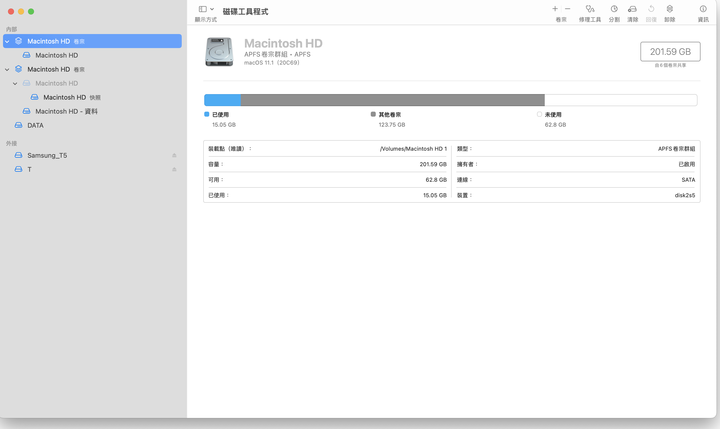
Task: Run 修理工具 First Aid from toolbar
Action: pyautogui.click(x=590, y=9)
